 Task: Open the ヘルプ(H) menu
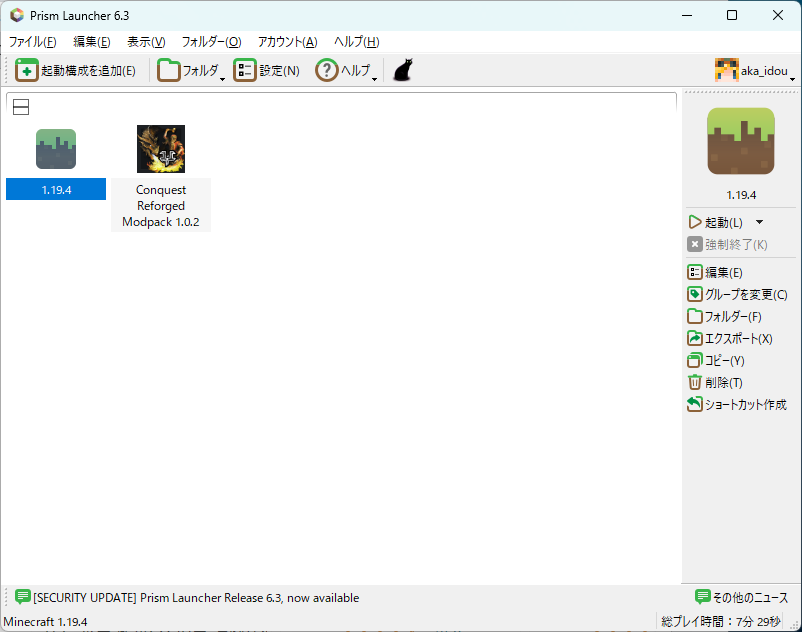click(357, 42)
